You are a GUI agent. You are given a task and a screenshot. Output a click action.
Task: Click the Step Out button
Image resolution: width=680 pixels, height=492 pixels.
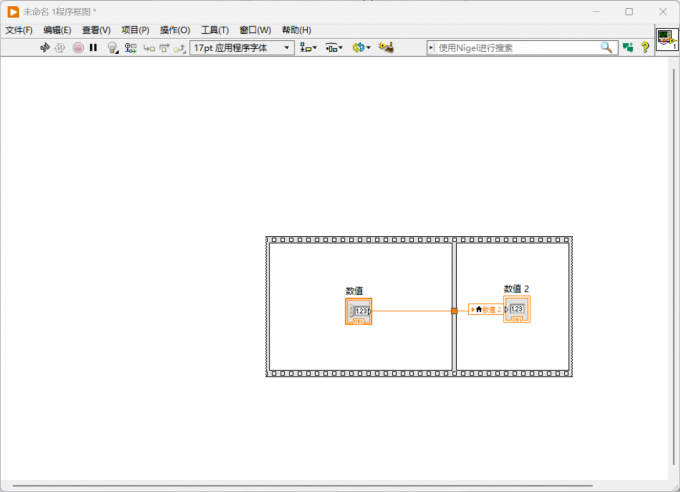click(x=180, y=48)
